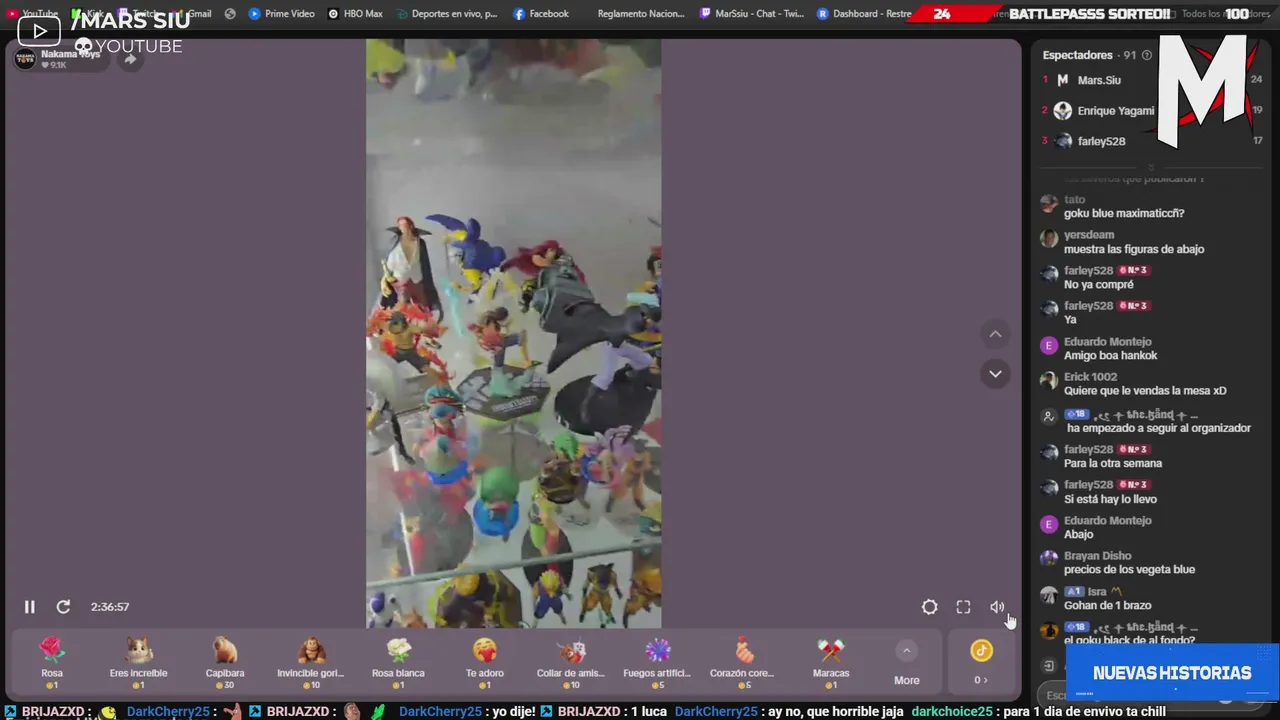Click the comment 'No ya compré'

[x=1099, y=285]
